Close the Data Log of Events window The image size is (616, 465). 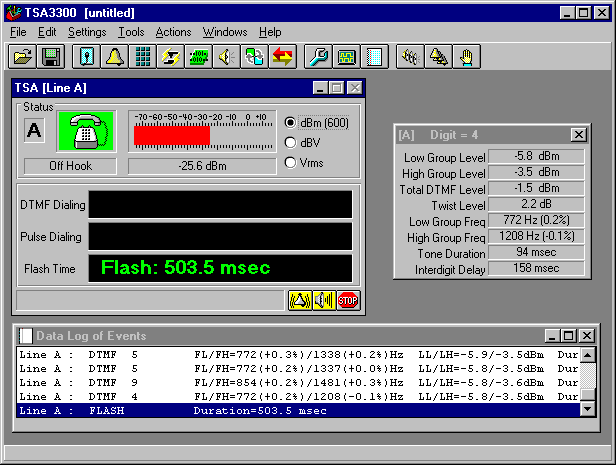(587, 336)
